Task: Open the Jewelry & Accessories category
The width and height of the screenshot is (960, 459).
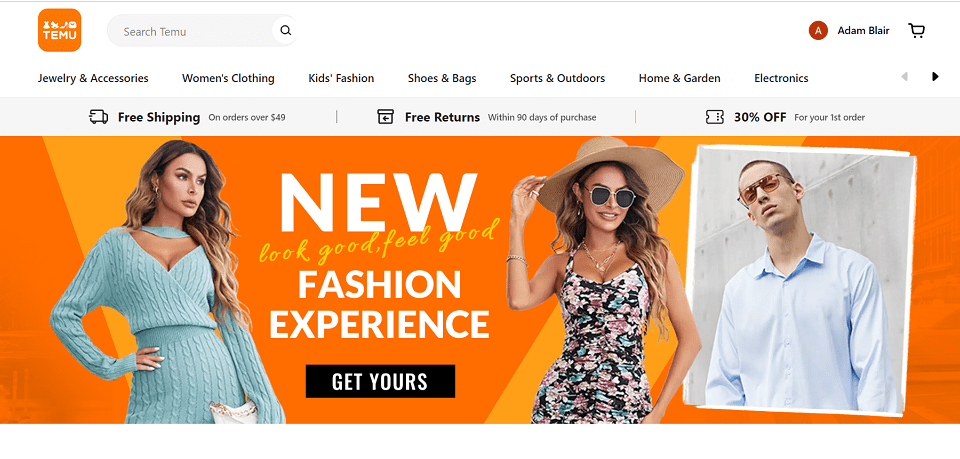Action: point(93,78)
